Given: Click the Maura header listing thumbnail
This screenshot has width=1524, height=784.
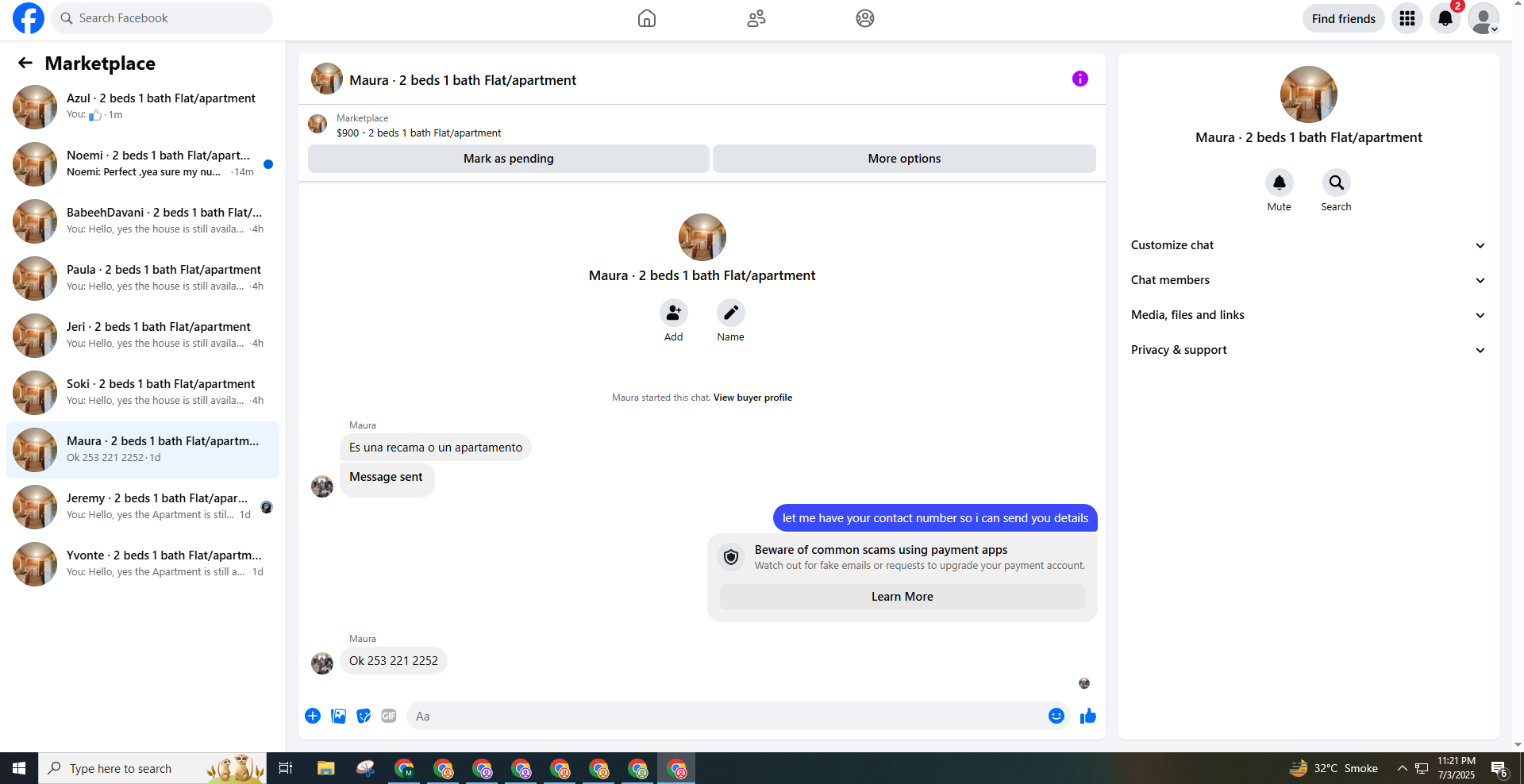Looking at the screenshot, I should pos(327,79).
